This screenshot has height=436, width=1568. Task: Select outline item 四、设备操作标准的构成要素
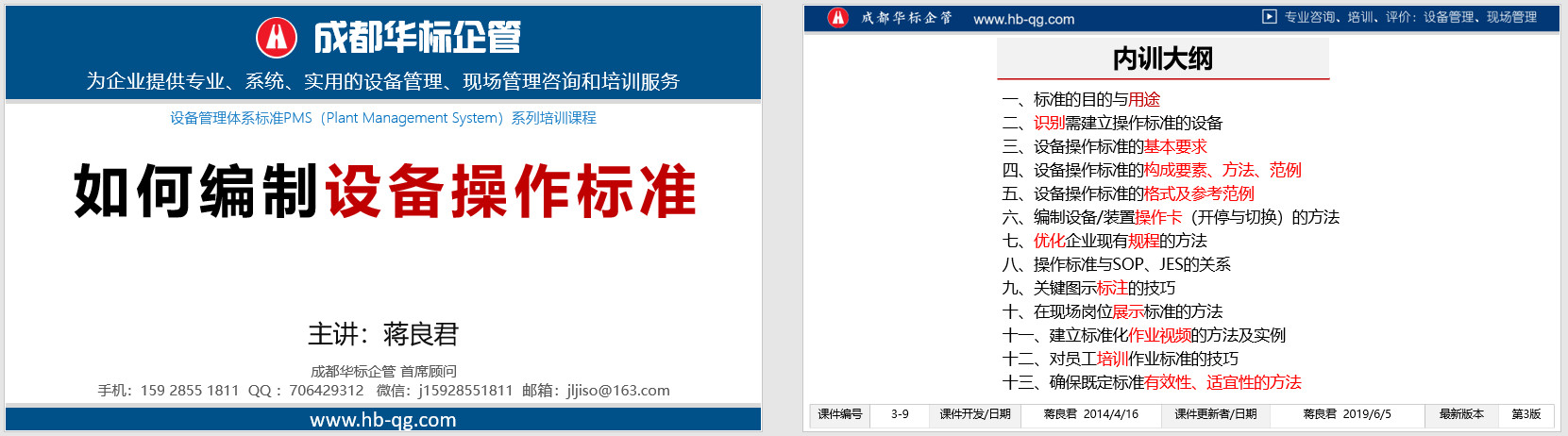point(1151,170)
